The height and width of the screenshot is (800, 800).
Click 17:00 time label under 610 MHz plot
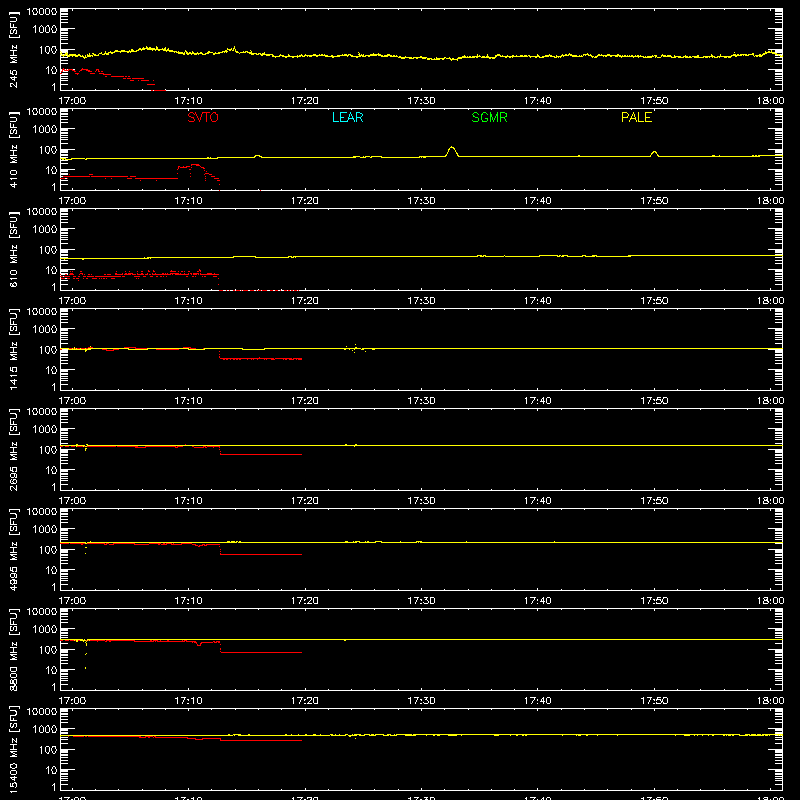[x=72, y=301]
